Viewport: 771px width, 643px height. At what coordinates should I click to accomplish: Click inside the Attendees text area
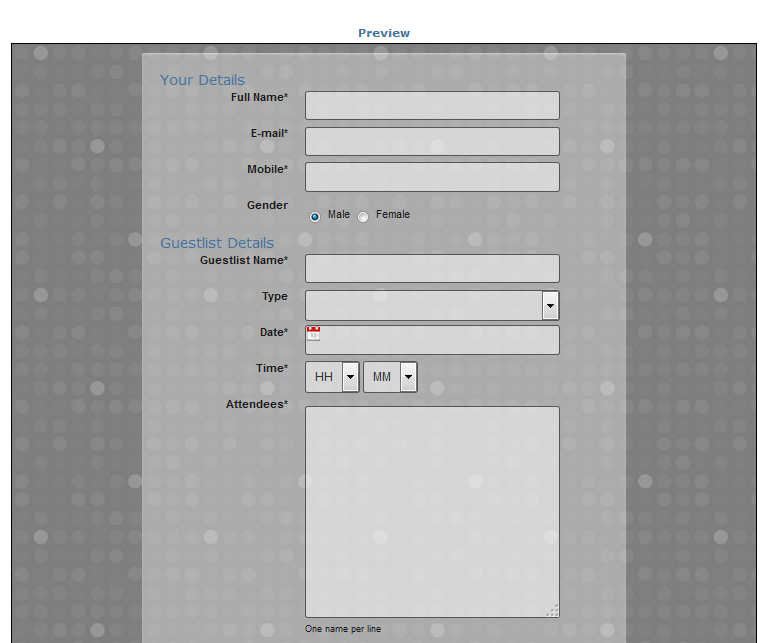[x=432, y=512]
